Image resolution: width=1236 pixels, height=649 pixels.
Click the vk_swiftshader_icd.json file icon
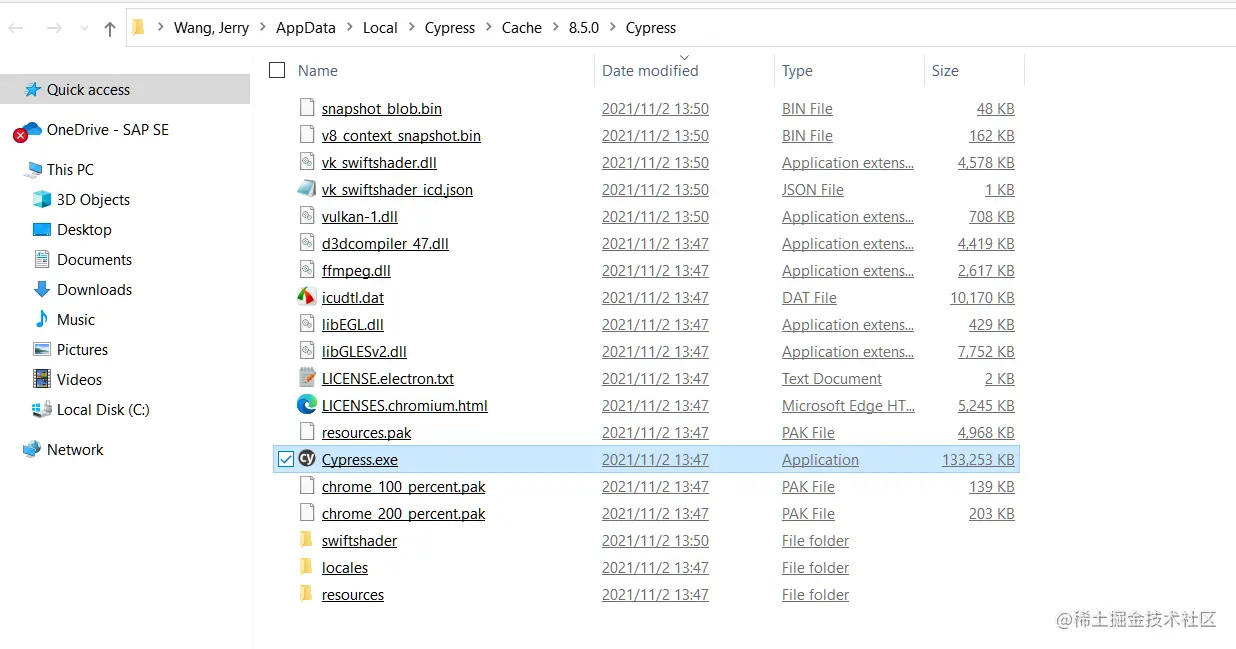(307, 189)
